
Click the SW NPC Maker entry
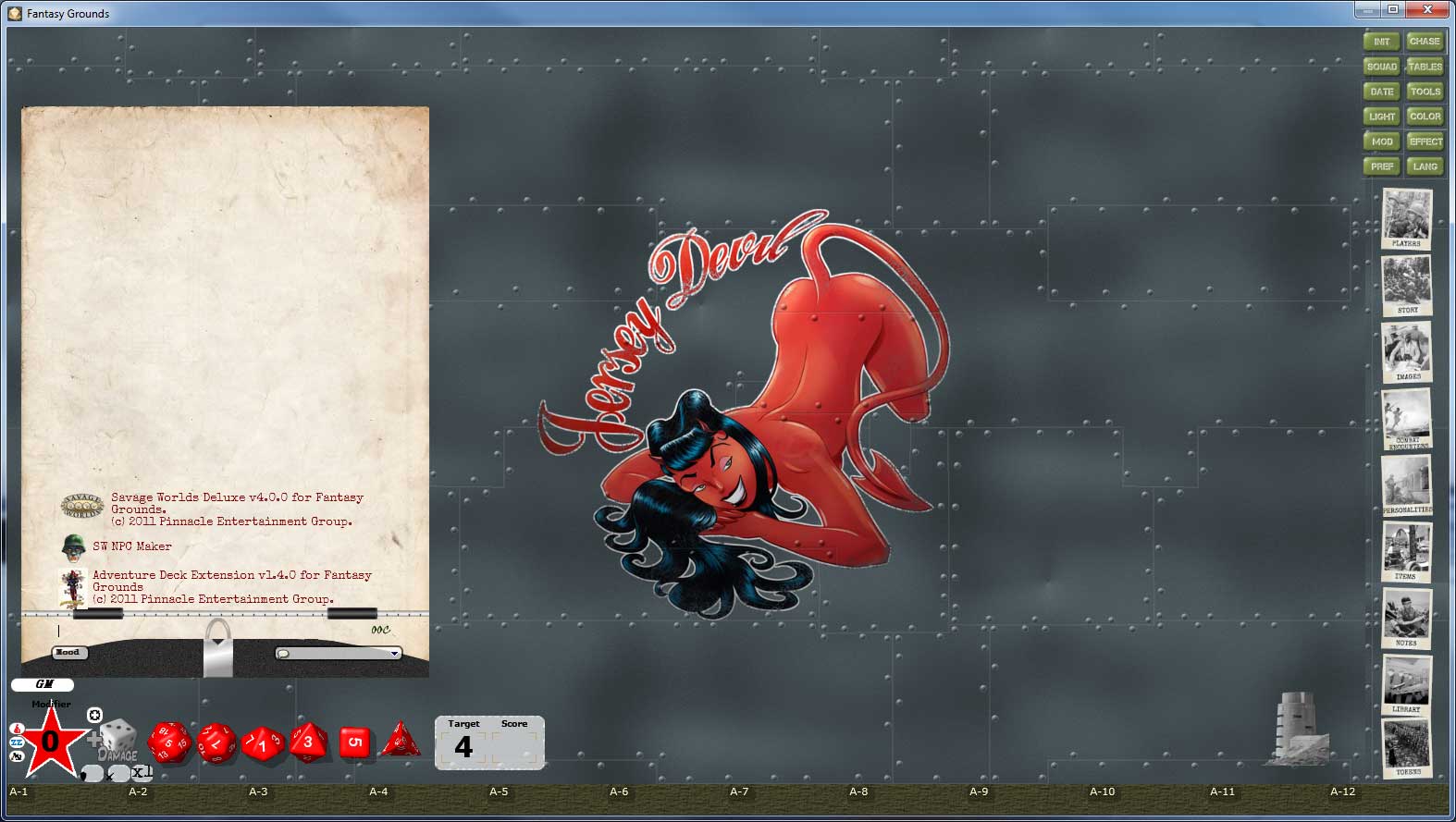[x=132, y=546]
